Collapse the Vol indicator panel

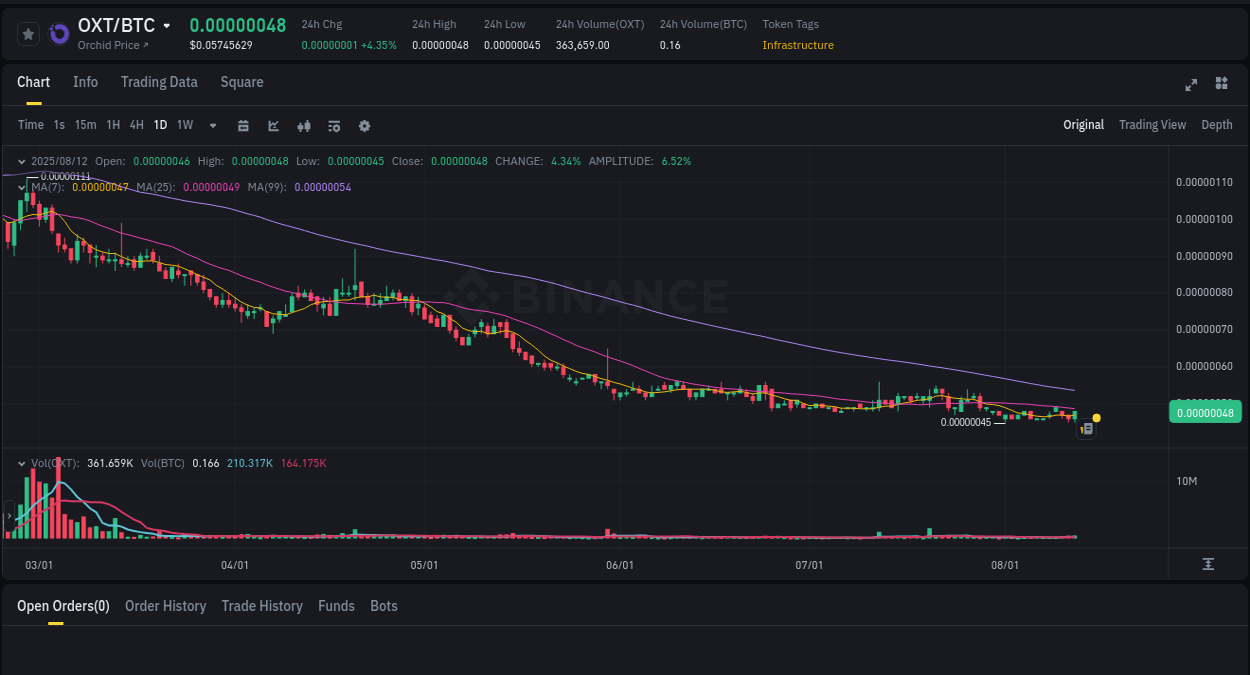[21, 463]
